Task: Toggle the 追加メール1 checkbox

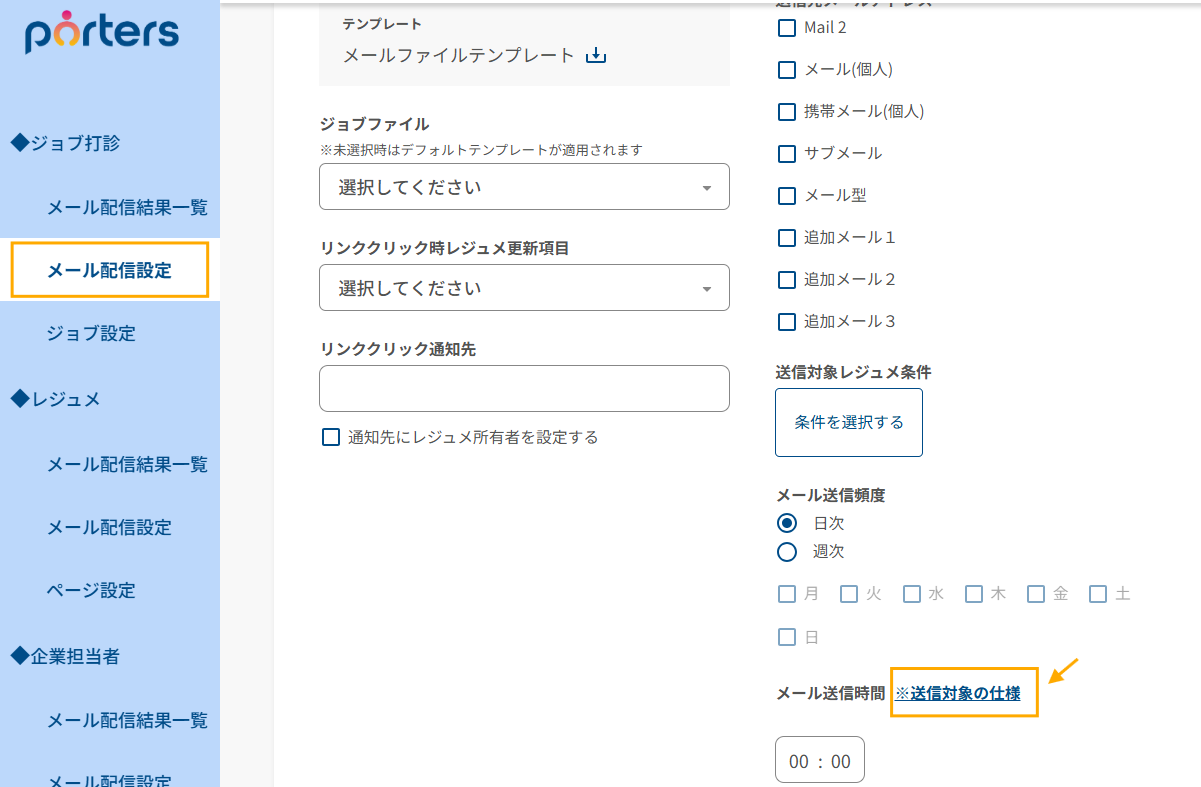Action: (787, 238)
